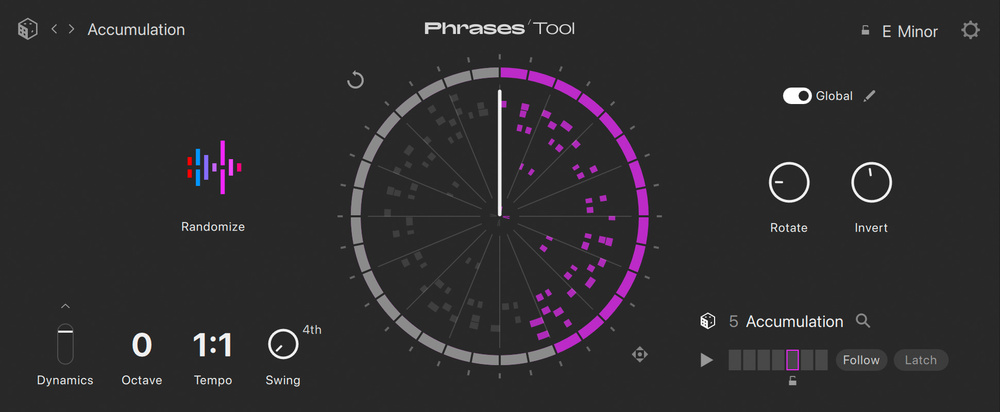Viewport: 1000px width, 412px height.
Task: Click the dice icon in top-left corner
Action: coord(28,30)
